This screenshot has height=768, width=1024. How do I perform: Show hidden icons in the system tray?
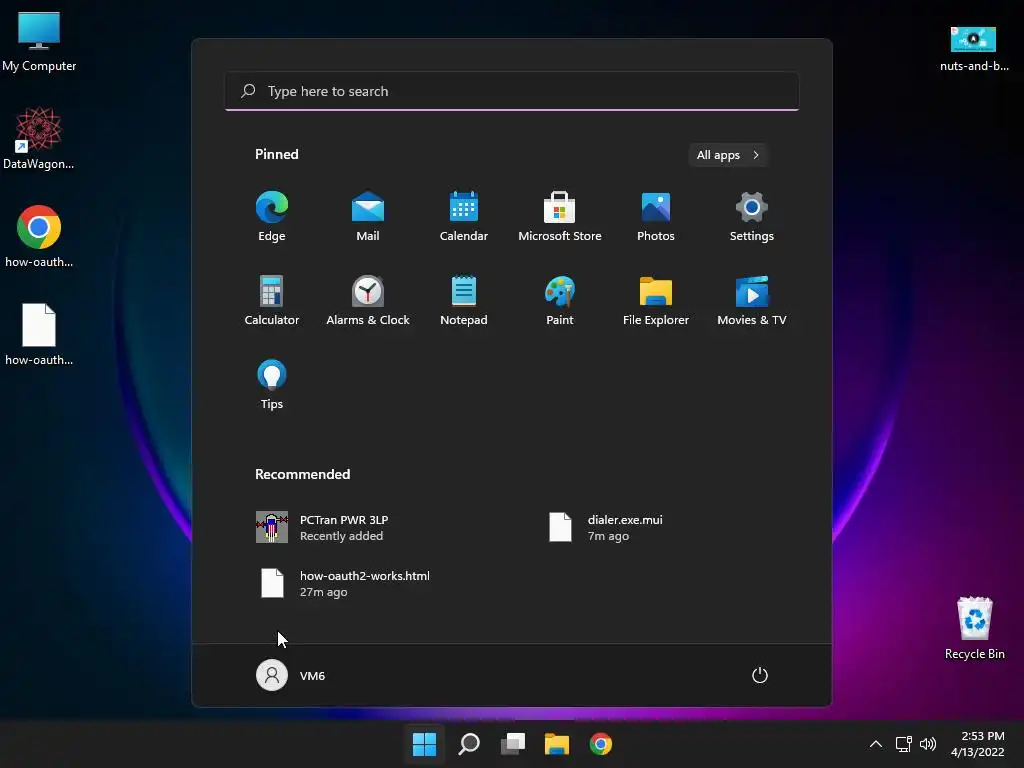876,744
